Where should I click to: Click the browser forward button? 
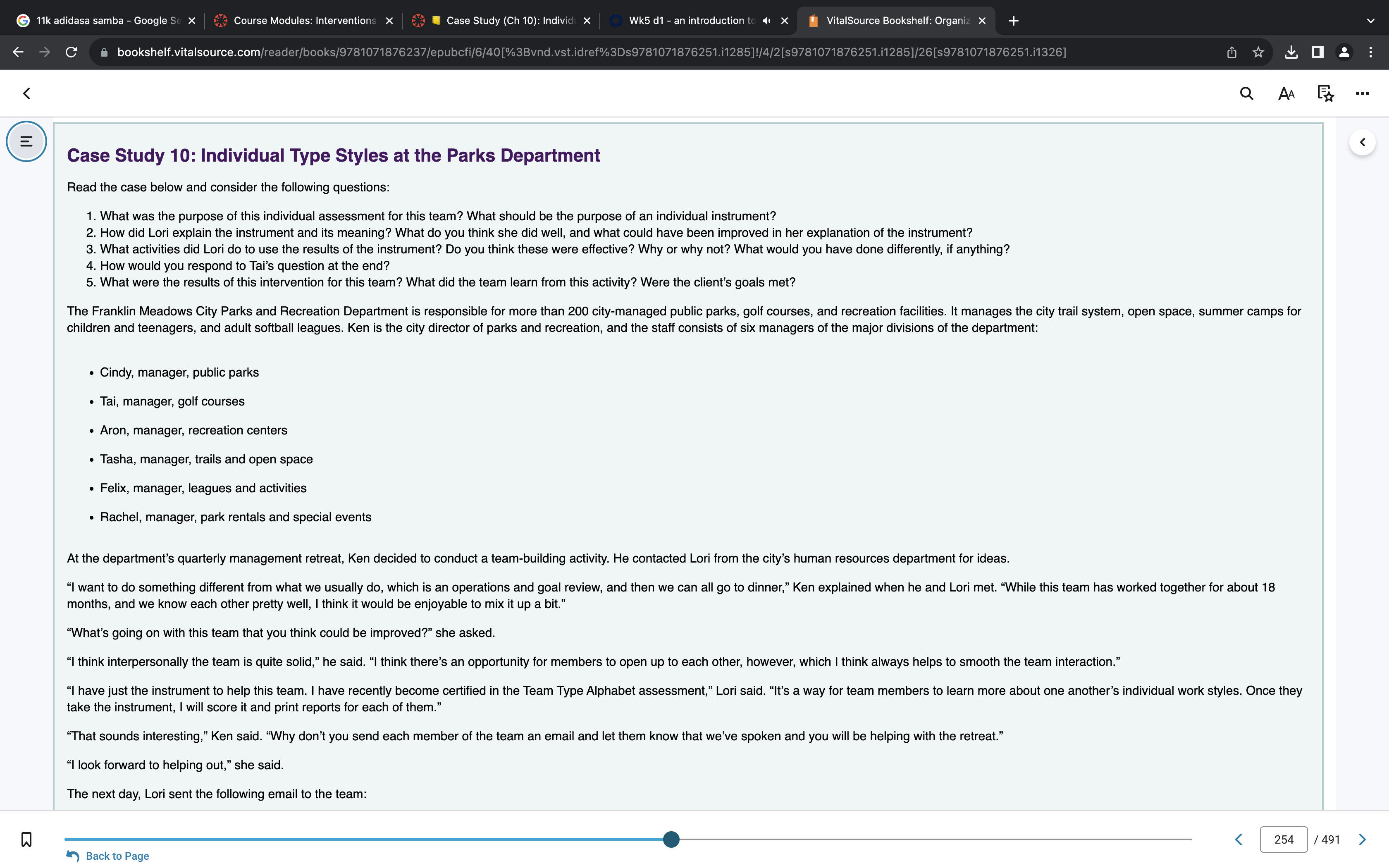coord(44,52)
